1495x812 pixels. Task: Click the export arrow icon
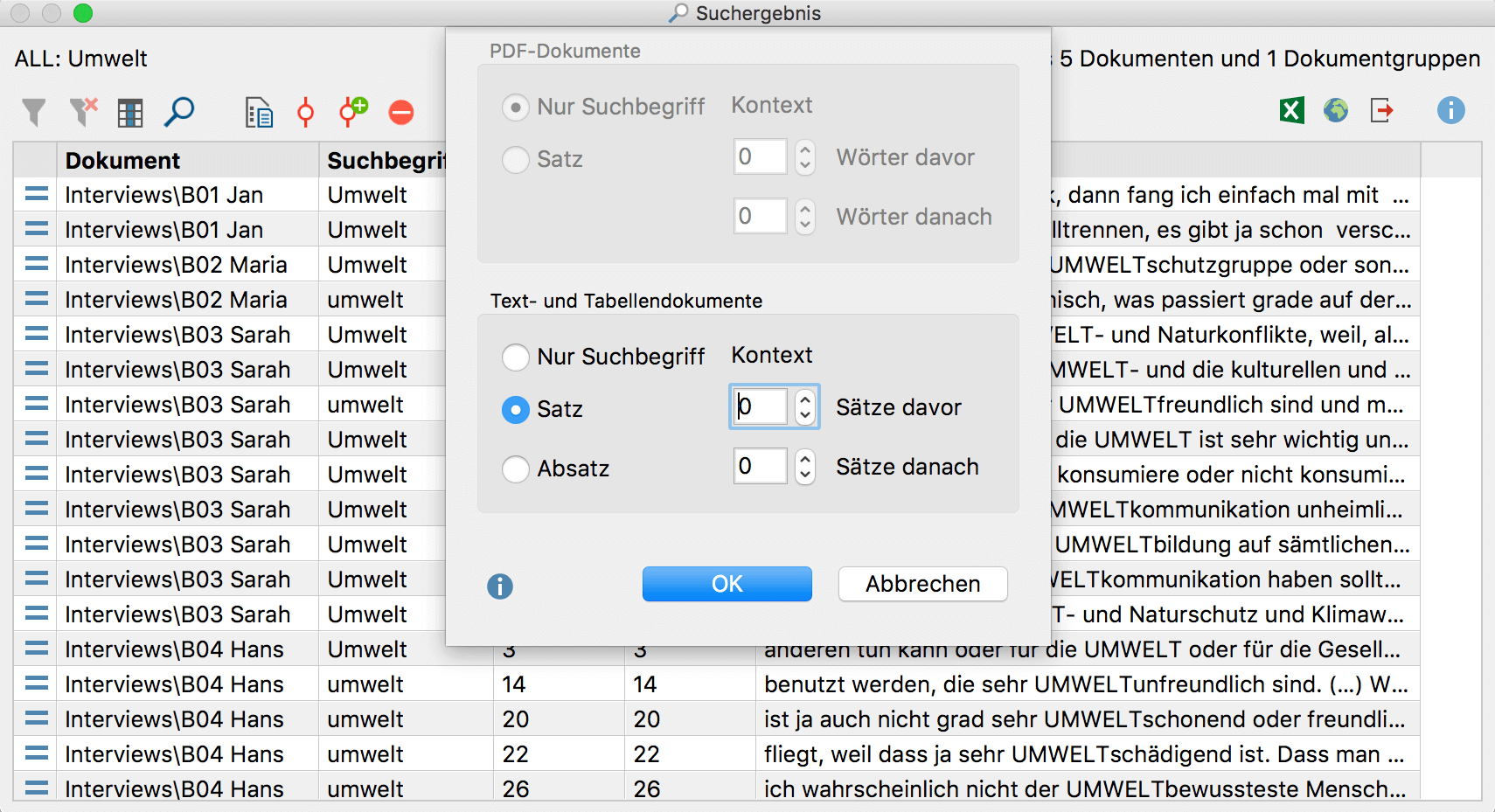pyautogui.click(x=1382, y=110)
